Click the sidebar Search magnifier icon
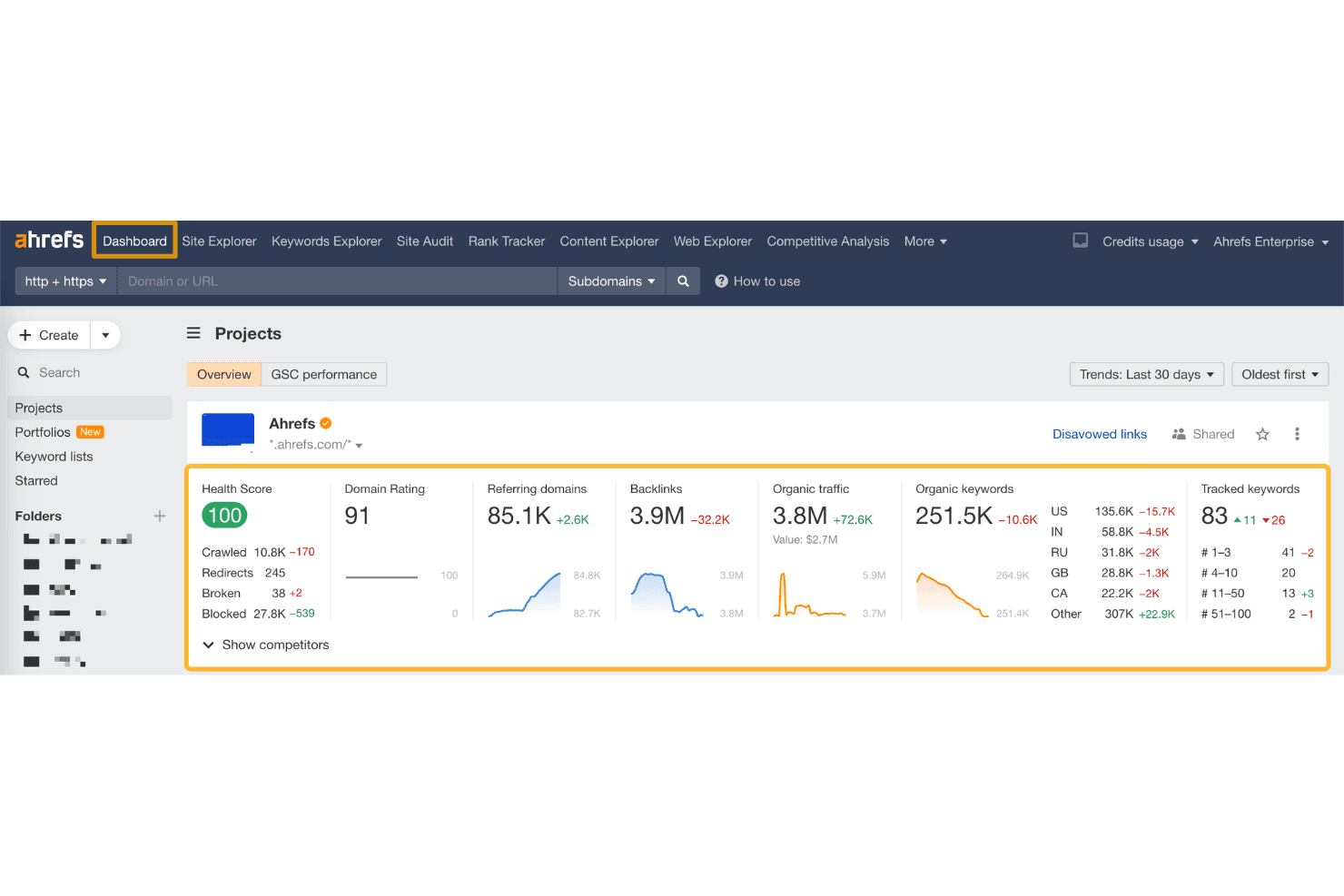Screen dimensions: 1344x896 click(x=24, y=373)
